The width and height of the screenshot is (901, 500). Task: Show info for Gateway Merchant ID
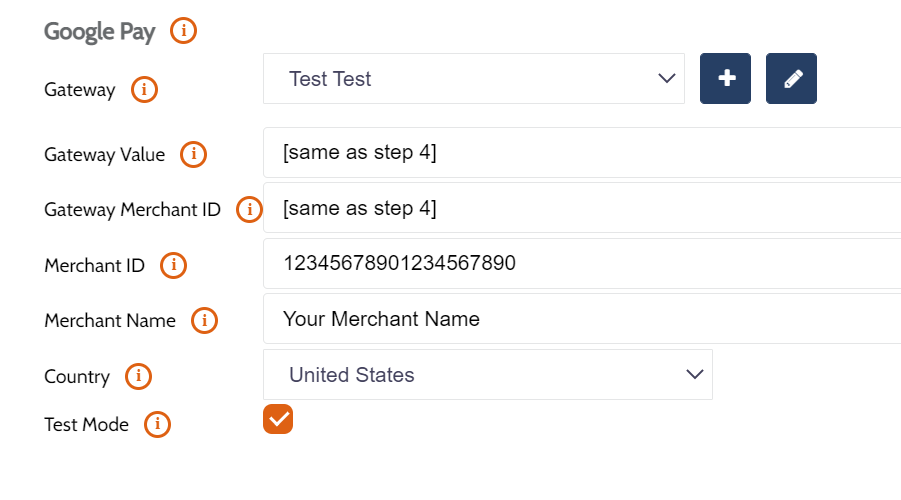click(248, 210)
